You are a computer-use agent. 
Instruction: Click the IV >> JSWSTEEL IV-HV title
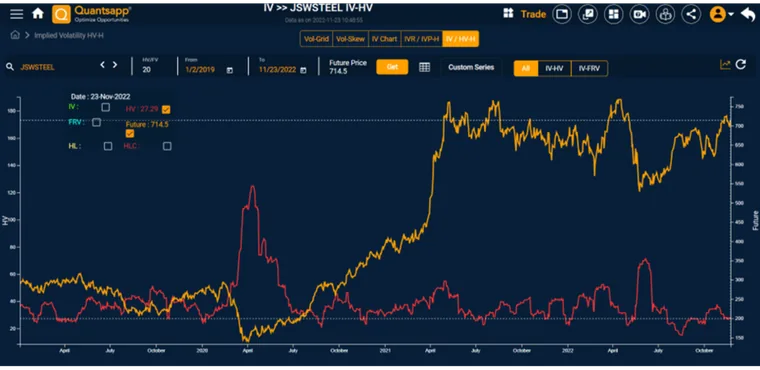[318, 8]
